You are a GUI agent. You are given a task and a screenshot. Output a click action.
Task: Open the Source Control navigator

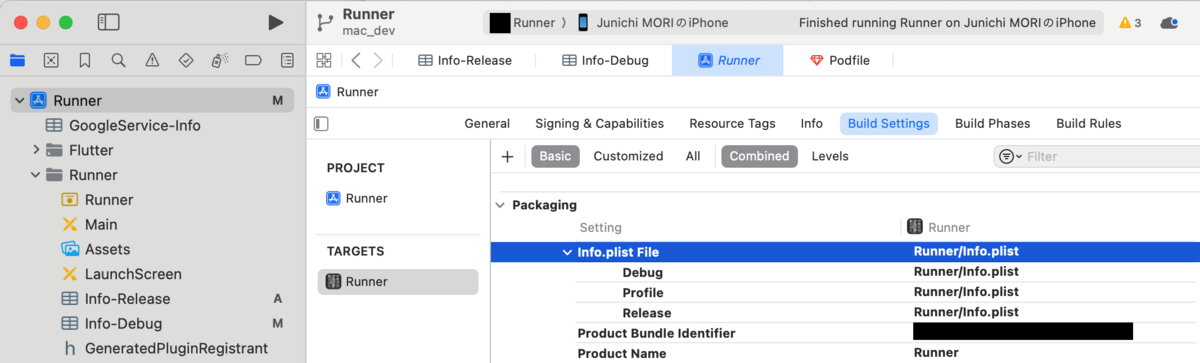point(51,60)
